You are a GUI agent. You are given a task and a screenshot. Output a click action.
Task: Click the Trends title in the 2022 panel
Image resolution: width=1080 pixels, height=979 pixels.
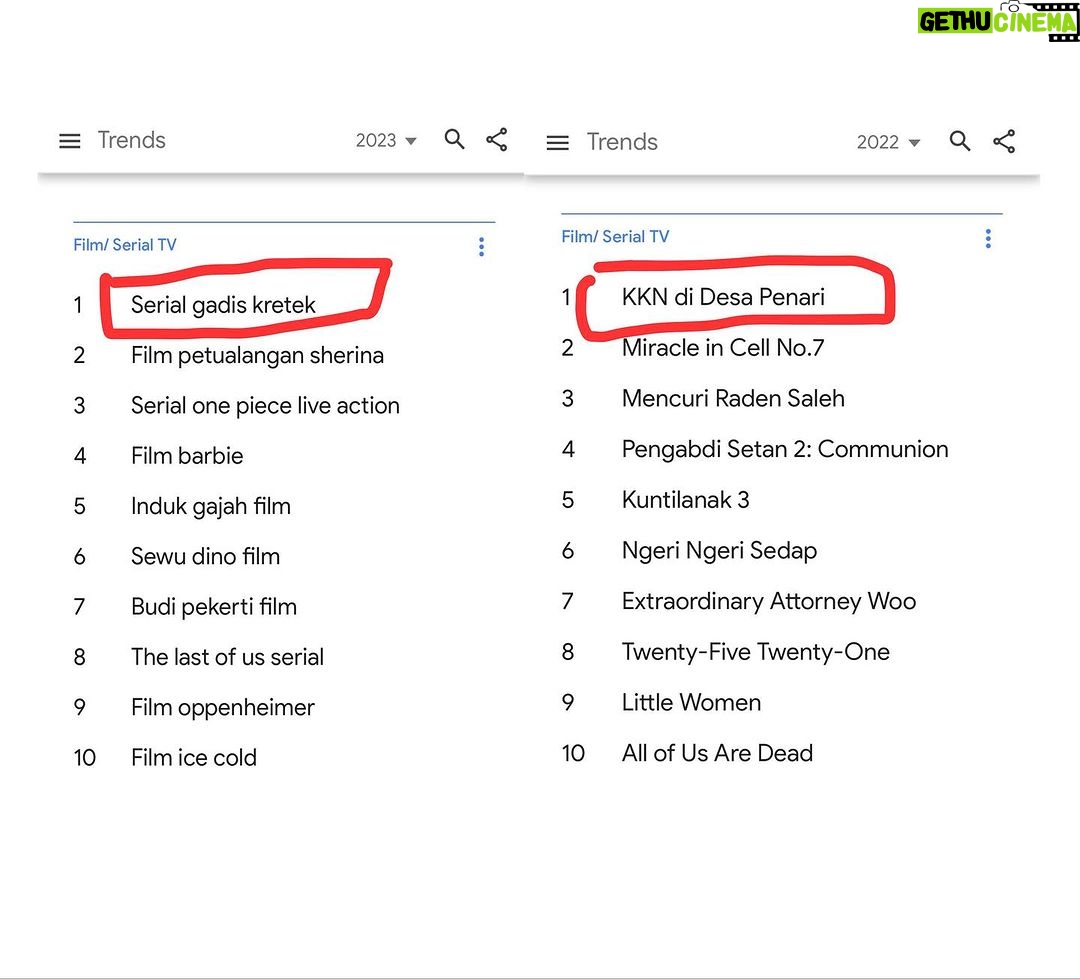pyautogui.click(x=622, y=142)
